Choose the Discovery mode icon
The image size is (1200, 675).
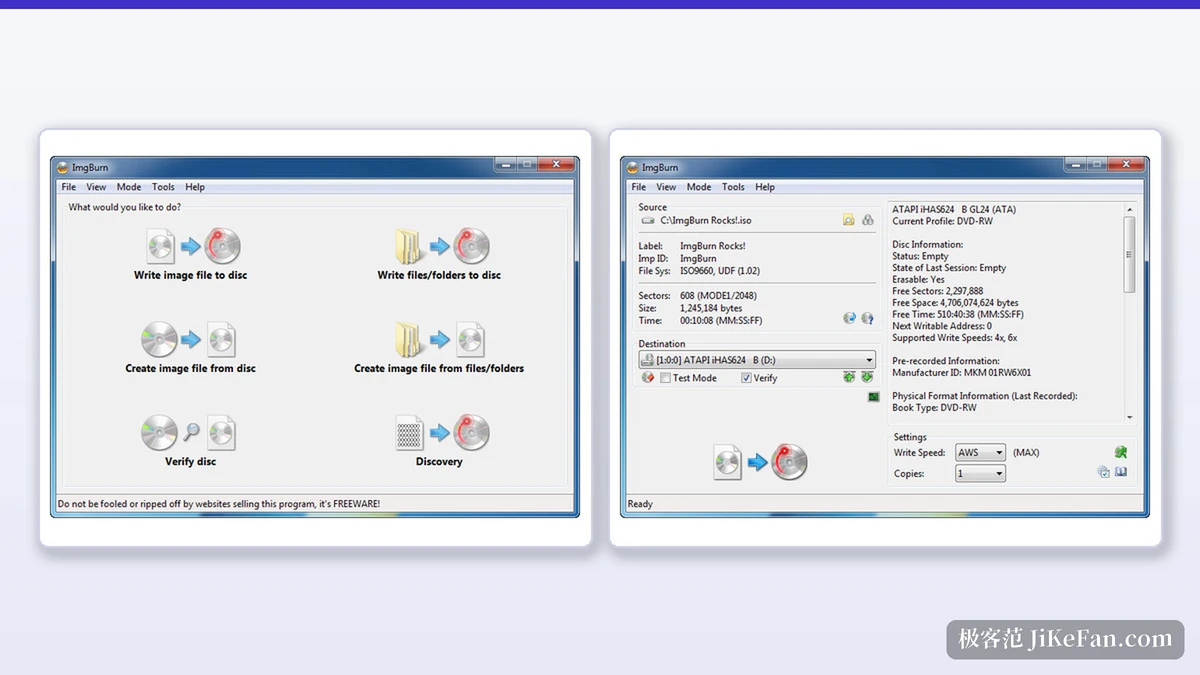pos(440,432)
